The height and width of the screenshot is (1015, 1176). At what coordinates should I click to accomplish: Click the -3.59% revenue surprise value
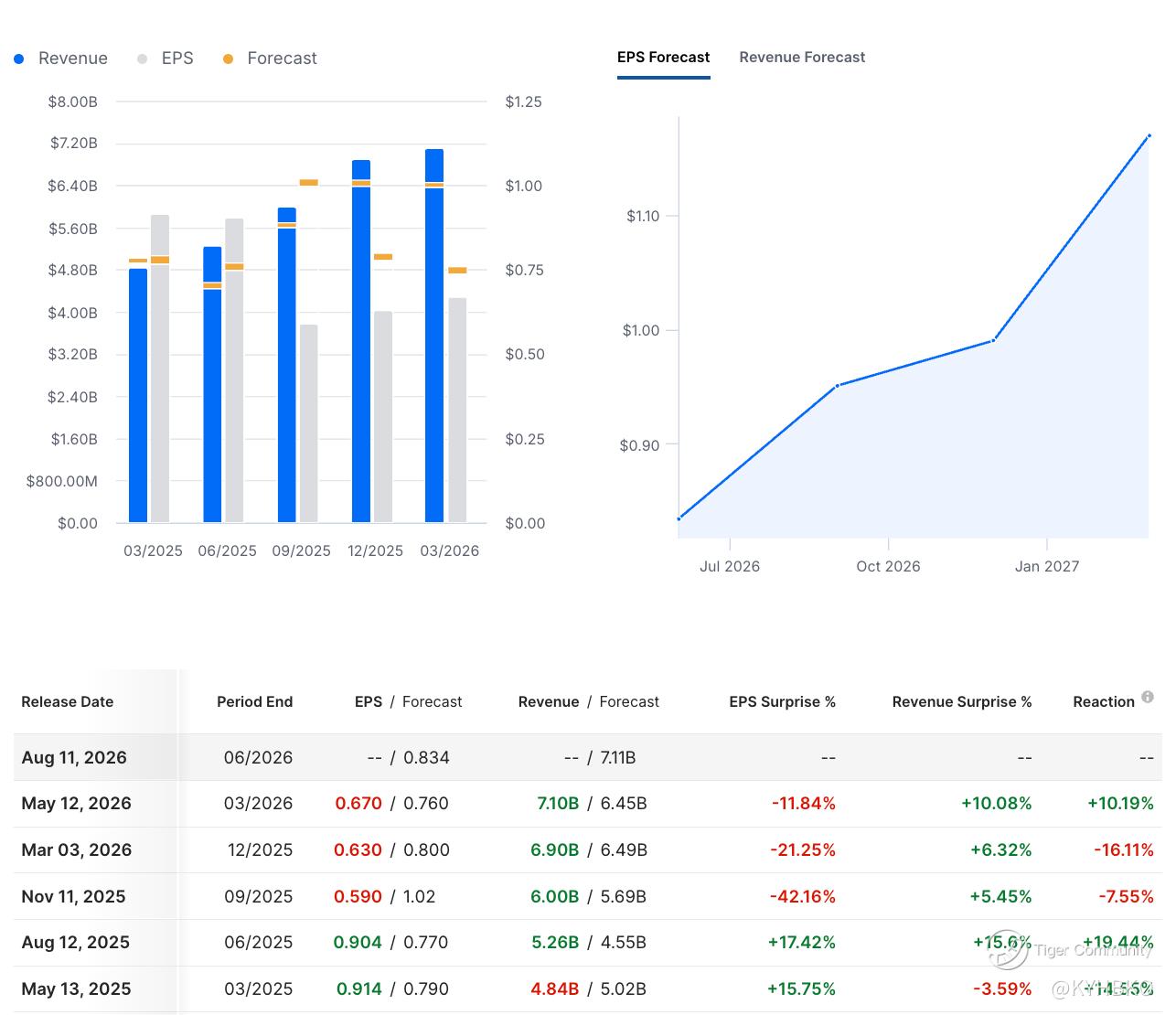1002,988
